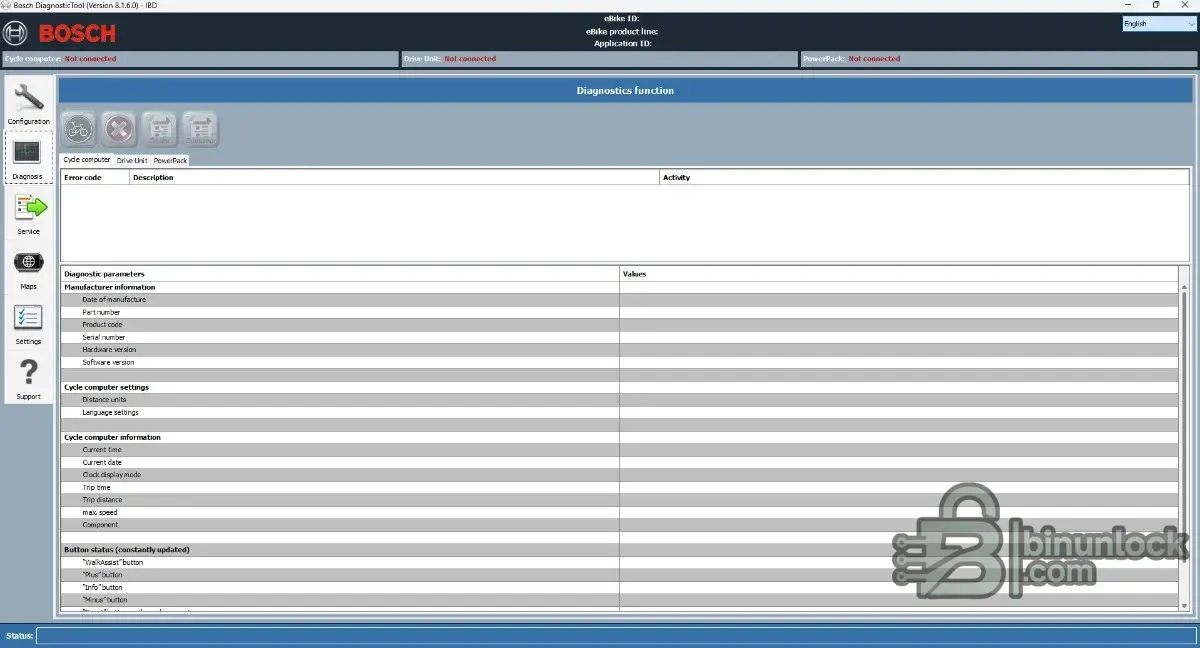Click the eBike product line label
1200x648 pixels.
click(622, 31)
